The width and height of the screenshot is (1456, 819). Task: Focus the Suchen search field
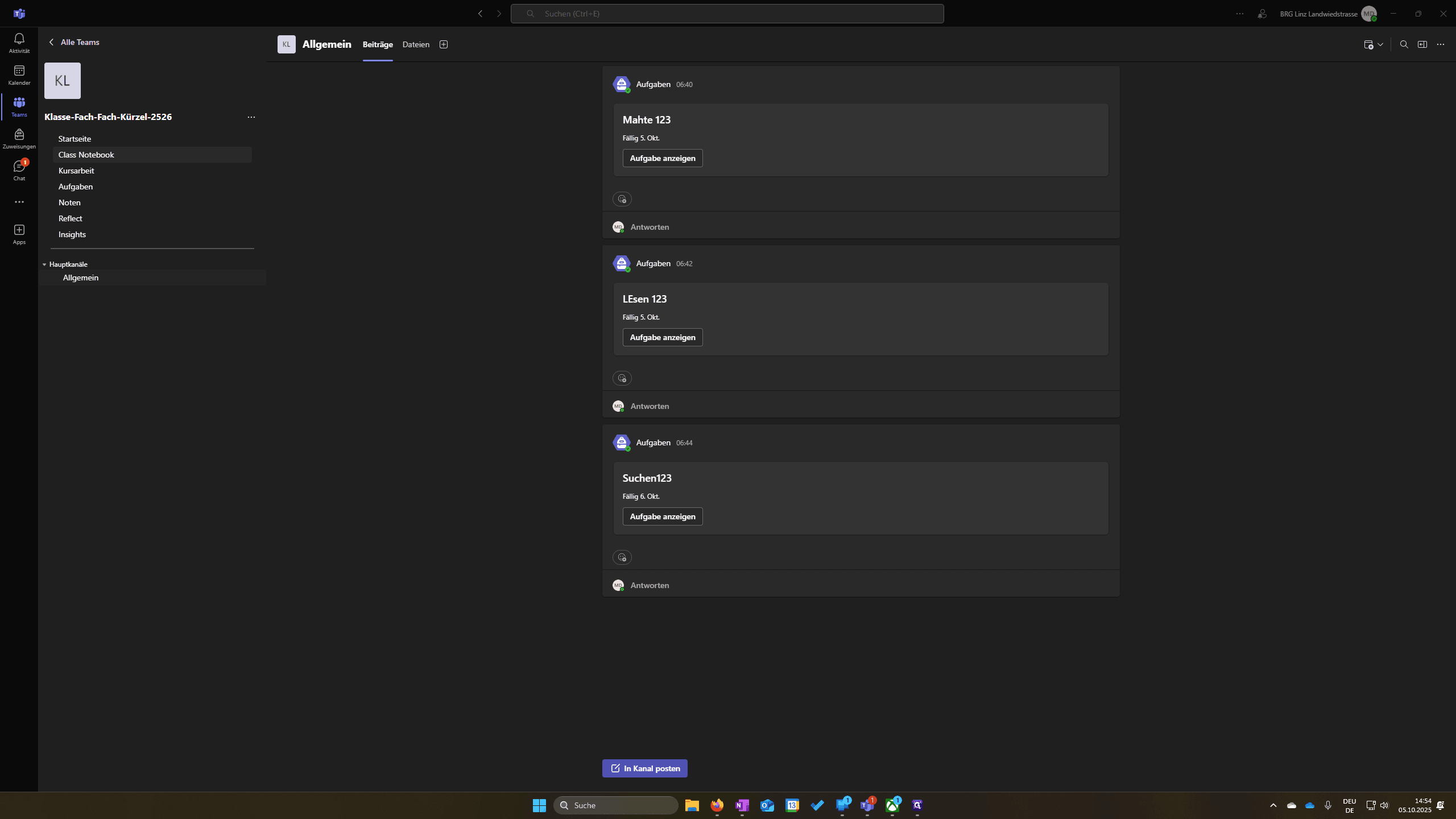[x=727, y=14]
